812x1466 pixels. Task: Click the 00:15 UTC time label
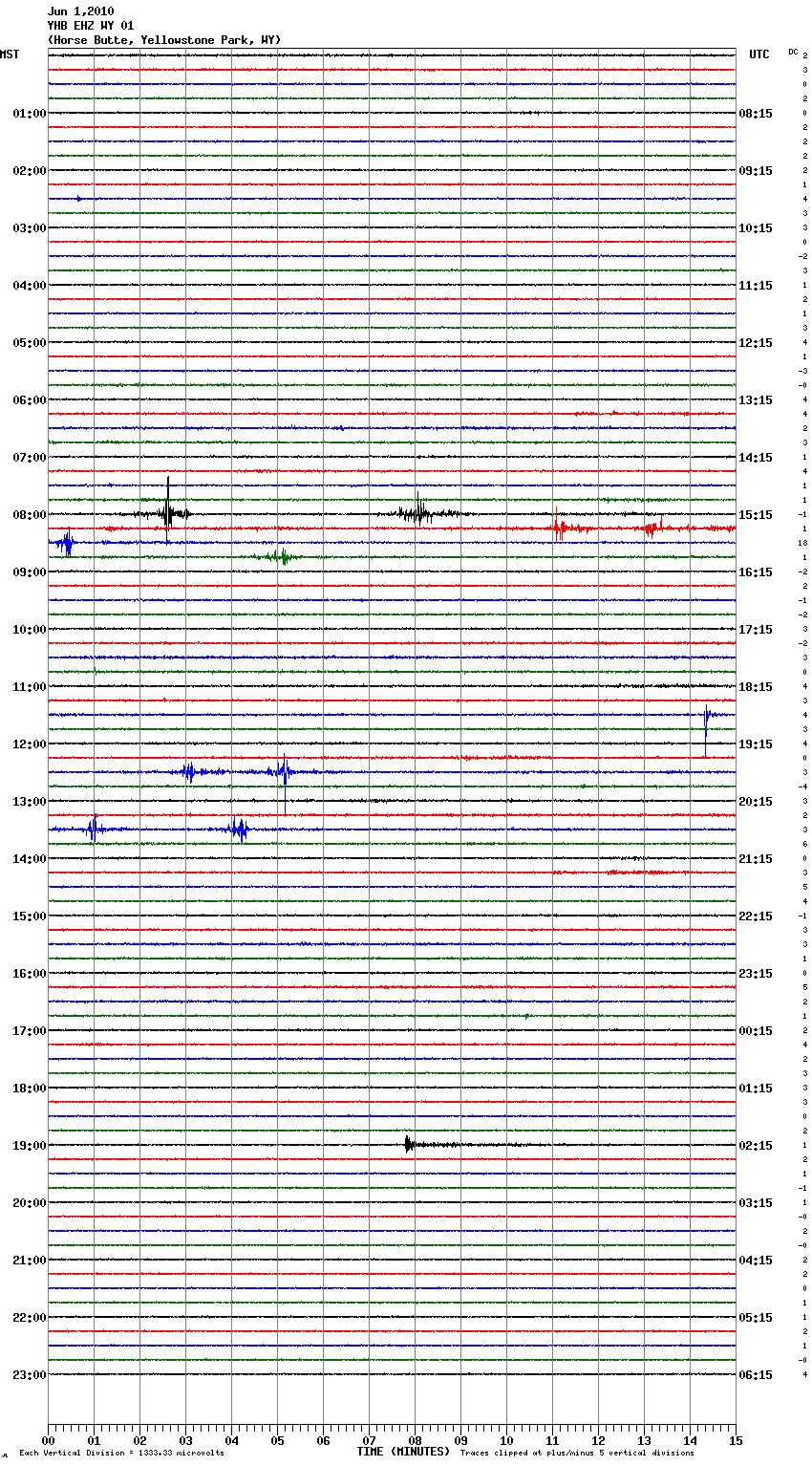[756, 1031]
